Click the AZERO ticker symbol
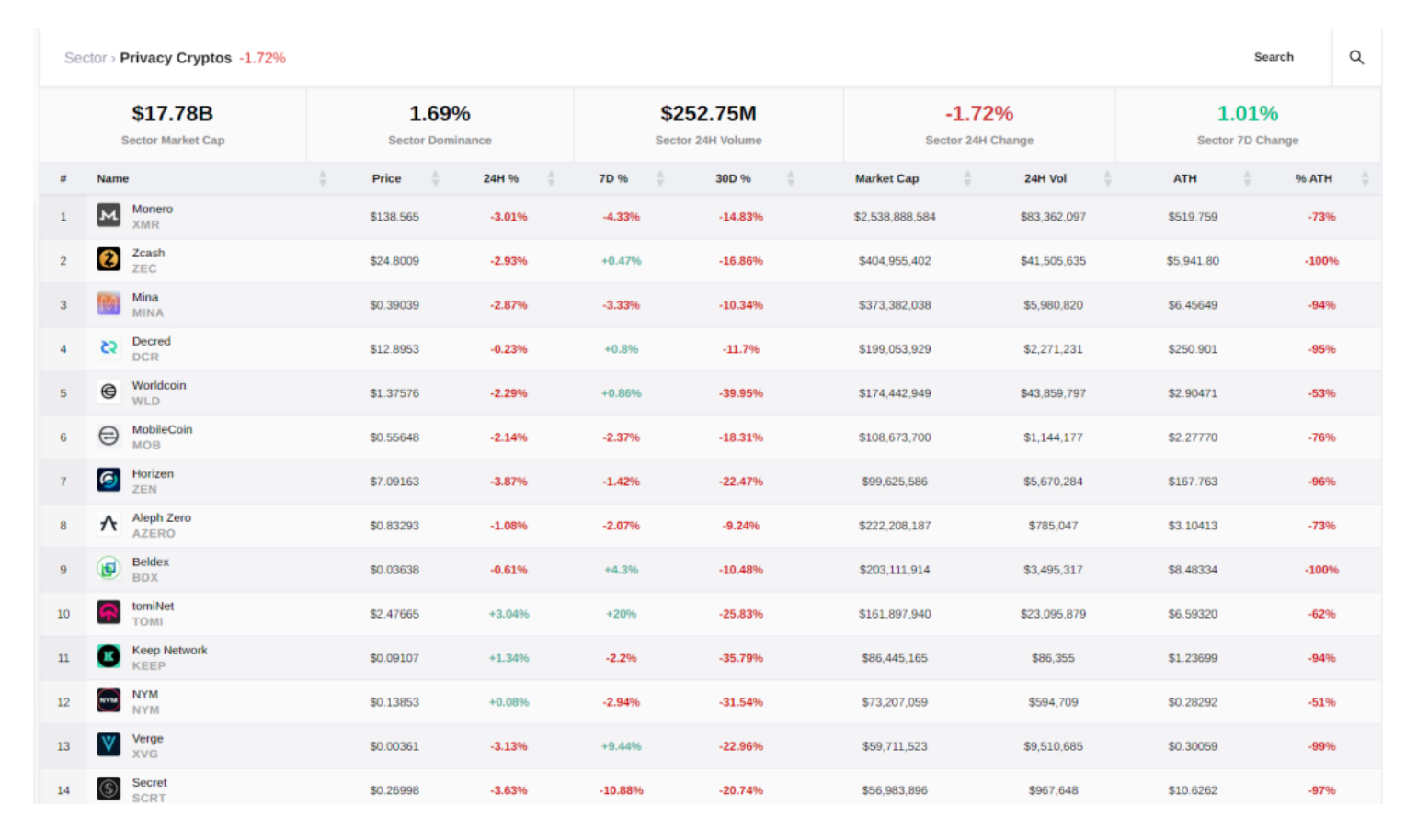Viewport: 1405px width, 840px height. [x=153, y=534]
